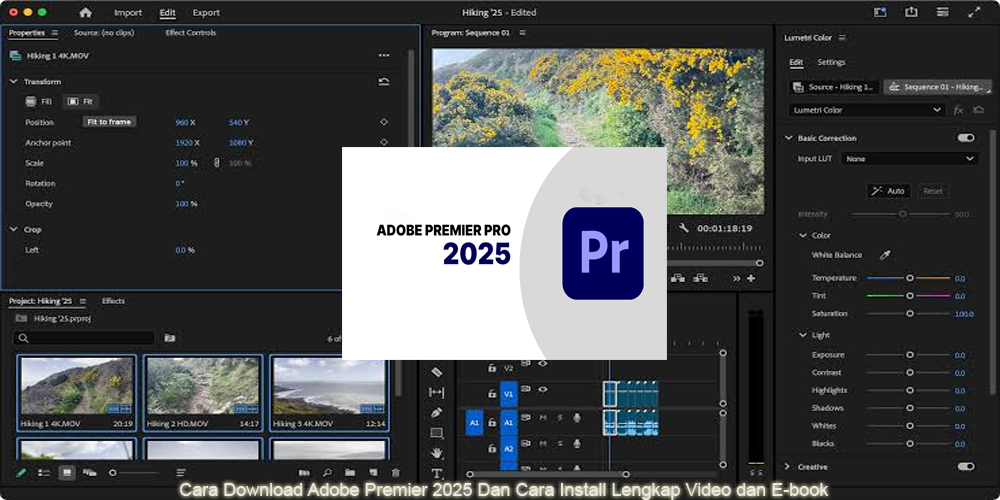
Task: Click the Project panel Find magnifier icon
Action: pos(327,473)
